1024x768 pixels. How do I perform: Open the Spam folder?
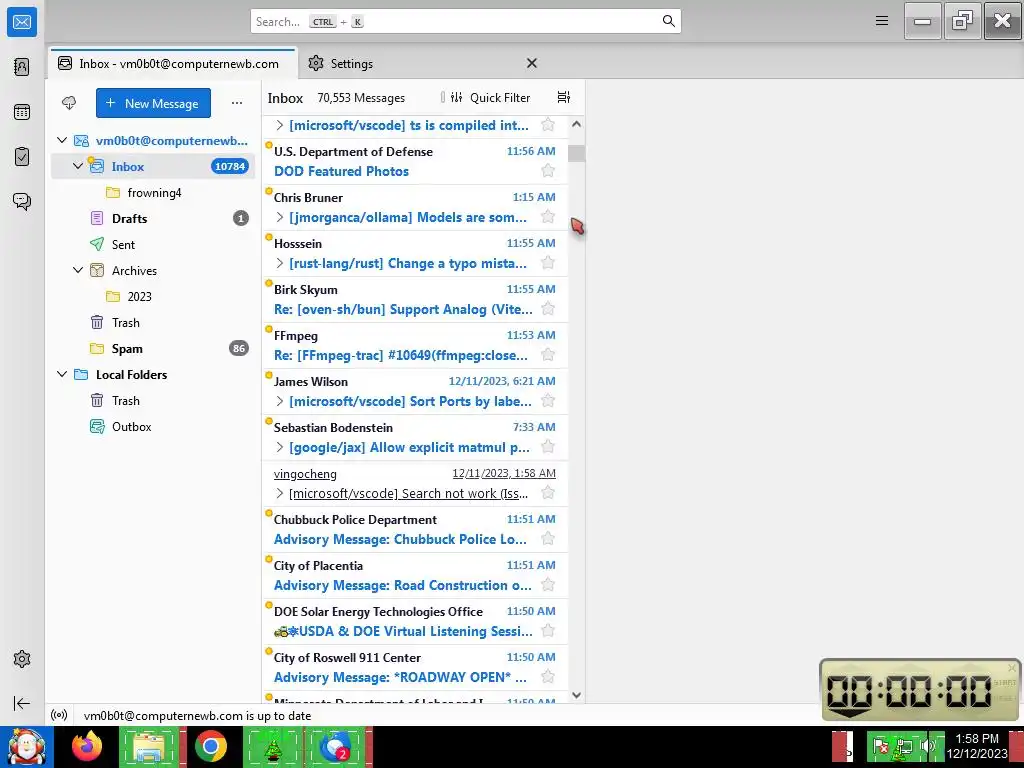pos(153,348)
